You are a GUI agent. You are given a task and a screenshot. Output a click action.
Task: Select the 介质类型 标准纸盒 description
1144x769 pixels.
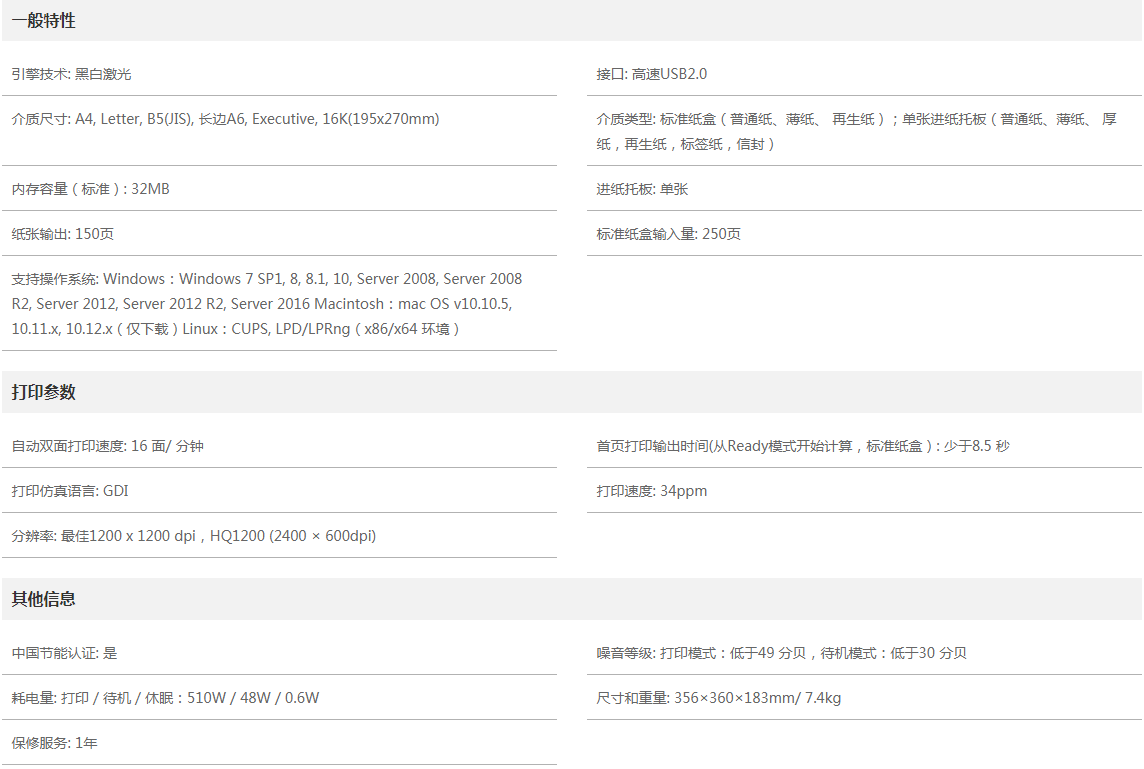tap(856, 131)
